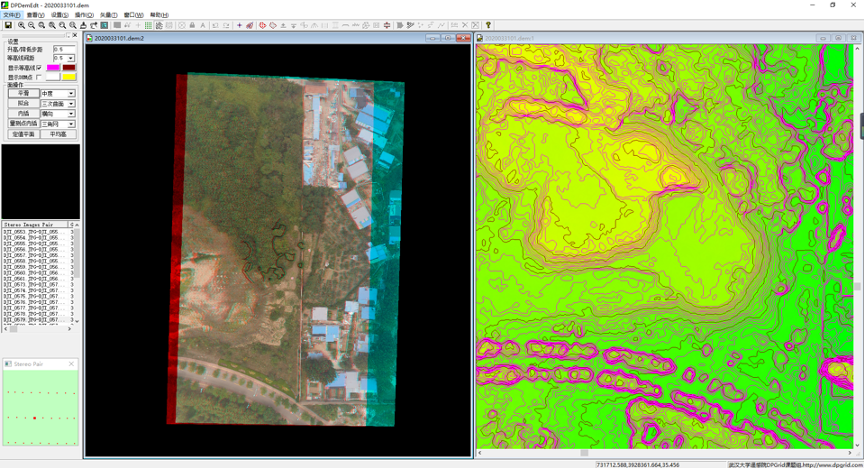This screenshot has width=864, height=468.
Task: Select the DJI_0560 stereo pair row
Action: click(38, 273)
